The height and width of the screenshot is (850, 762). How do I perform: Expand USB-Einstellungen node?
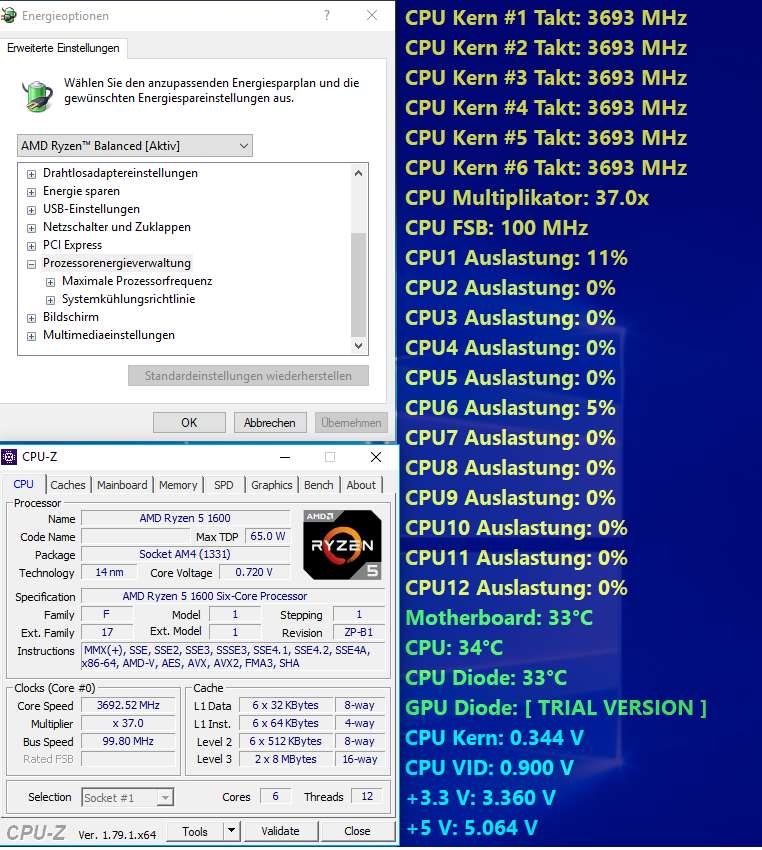[x=31, y=210]
